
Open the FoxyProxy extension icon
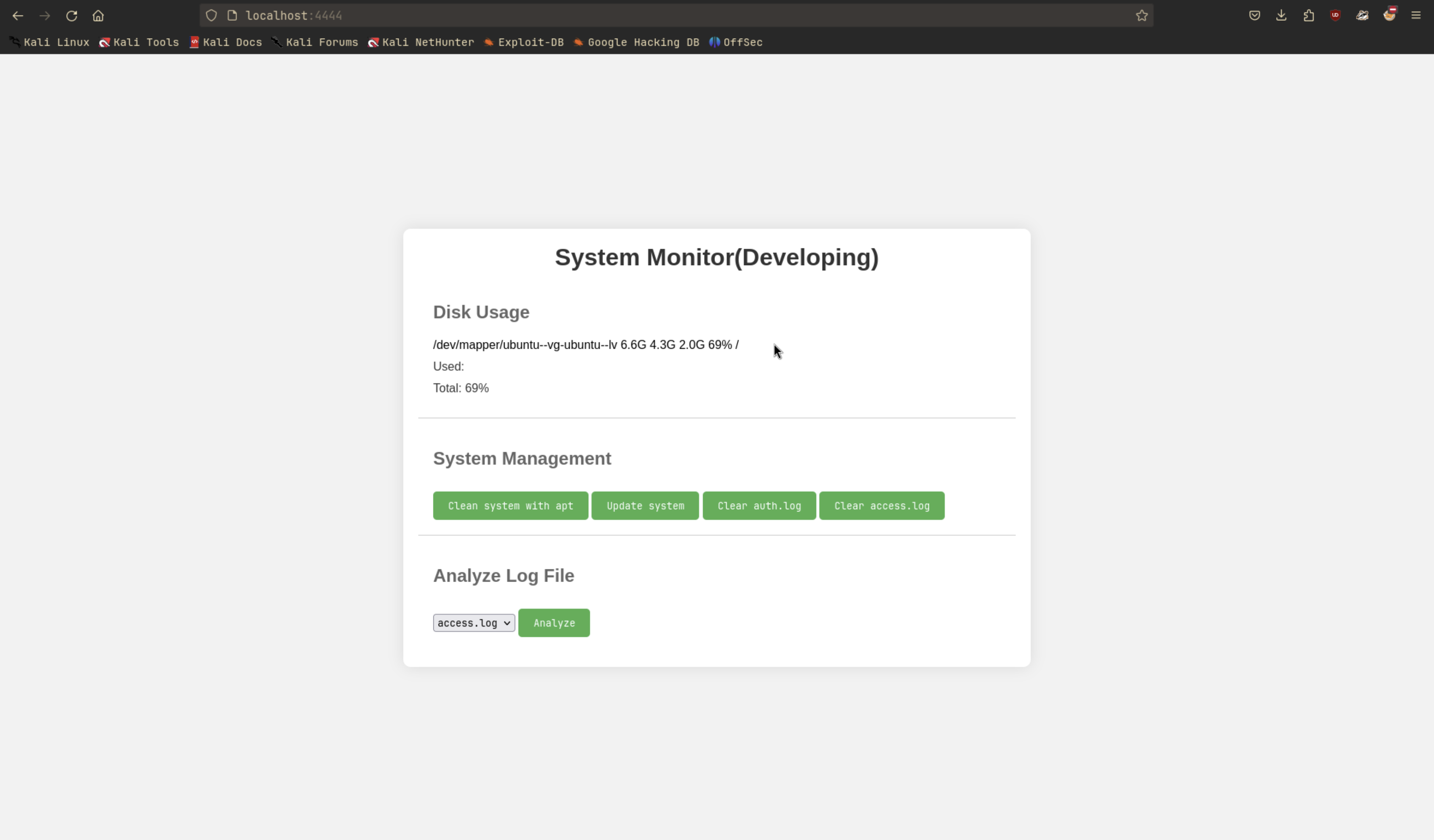pyautogui.click(x=1389, y=16)
